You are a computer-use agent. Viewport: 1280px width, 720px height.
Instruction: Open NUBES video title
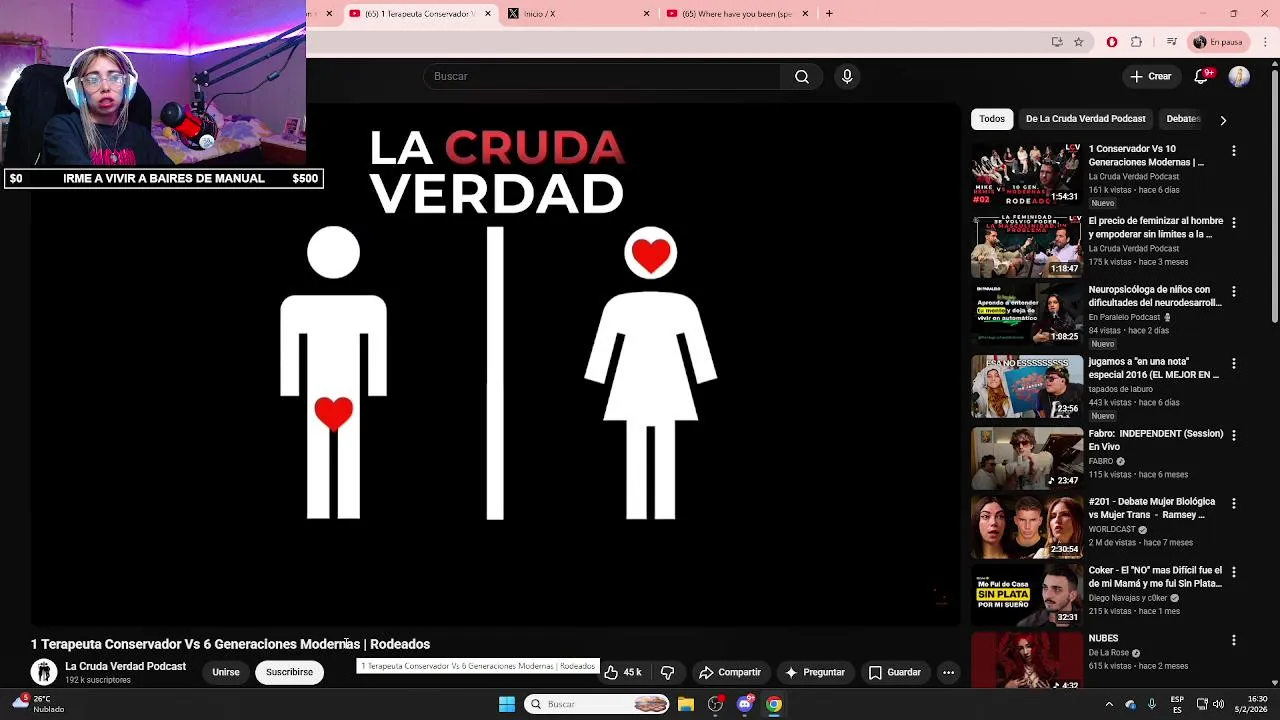1103,638
